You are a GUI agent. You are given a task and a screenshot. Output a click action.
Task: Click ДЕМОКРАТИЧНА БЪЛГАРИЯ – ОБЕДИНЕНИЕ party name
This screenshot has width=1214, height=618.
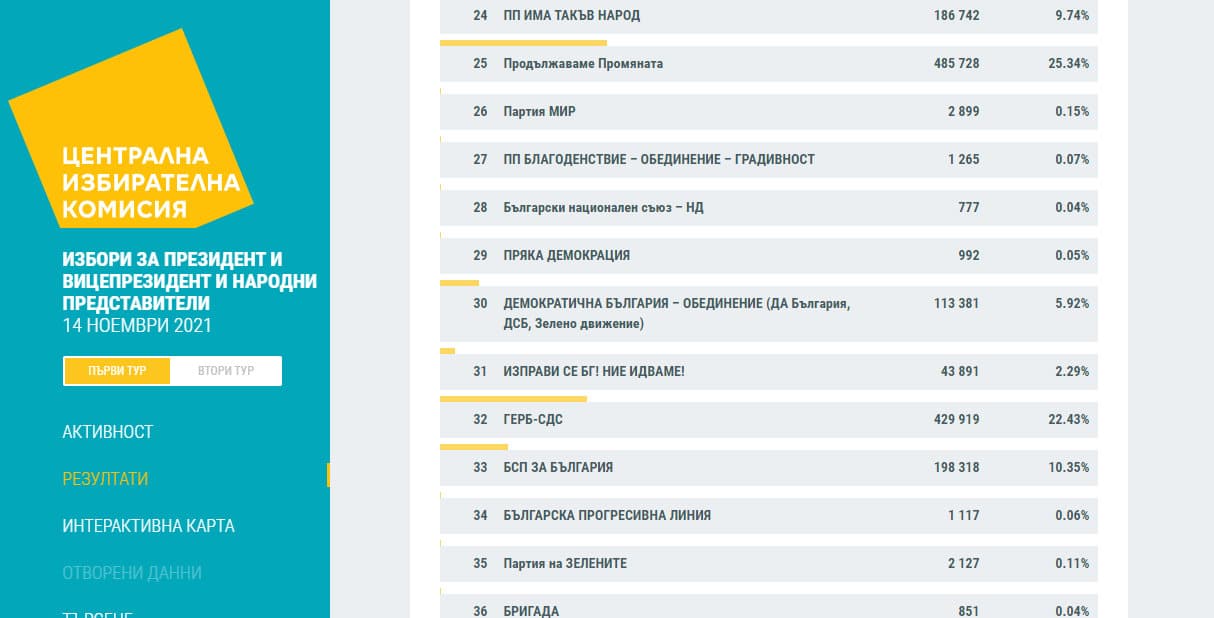point(676,303)
